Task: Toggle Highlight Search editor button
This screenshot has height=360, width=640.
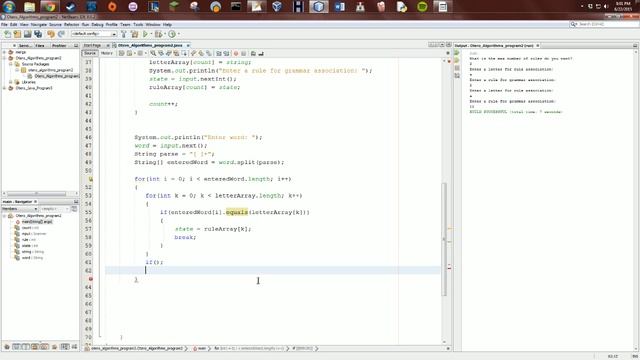Action: 177,53
